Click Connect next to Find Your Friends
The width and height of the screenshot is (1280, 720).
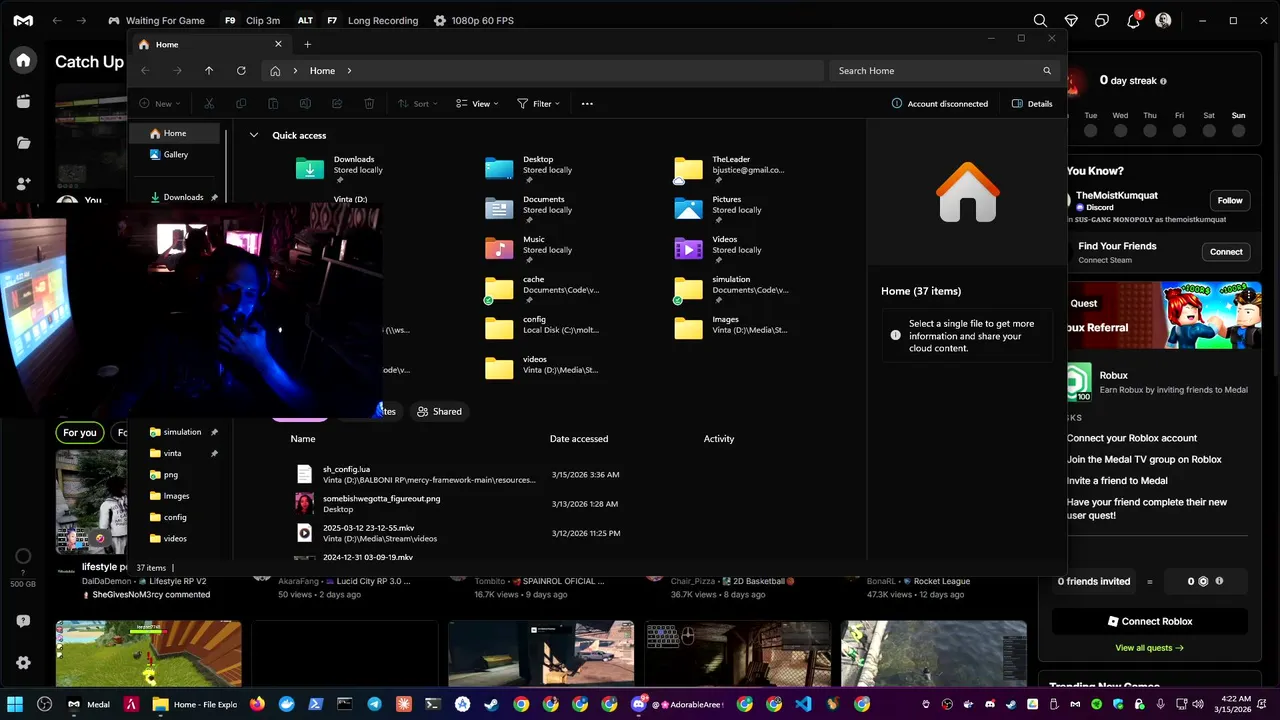[1226, 251]
